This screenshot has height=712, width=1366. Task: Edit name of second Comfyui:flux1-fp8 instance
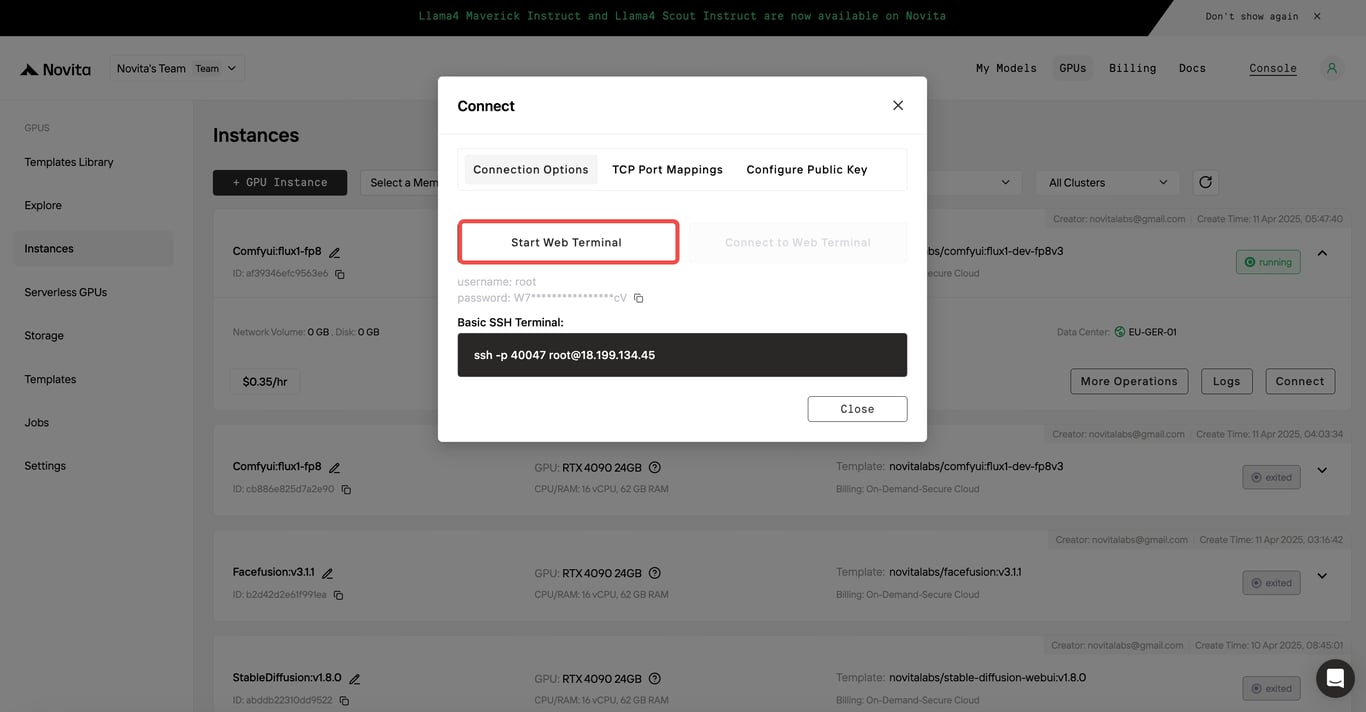click(x=335, y=468)
